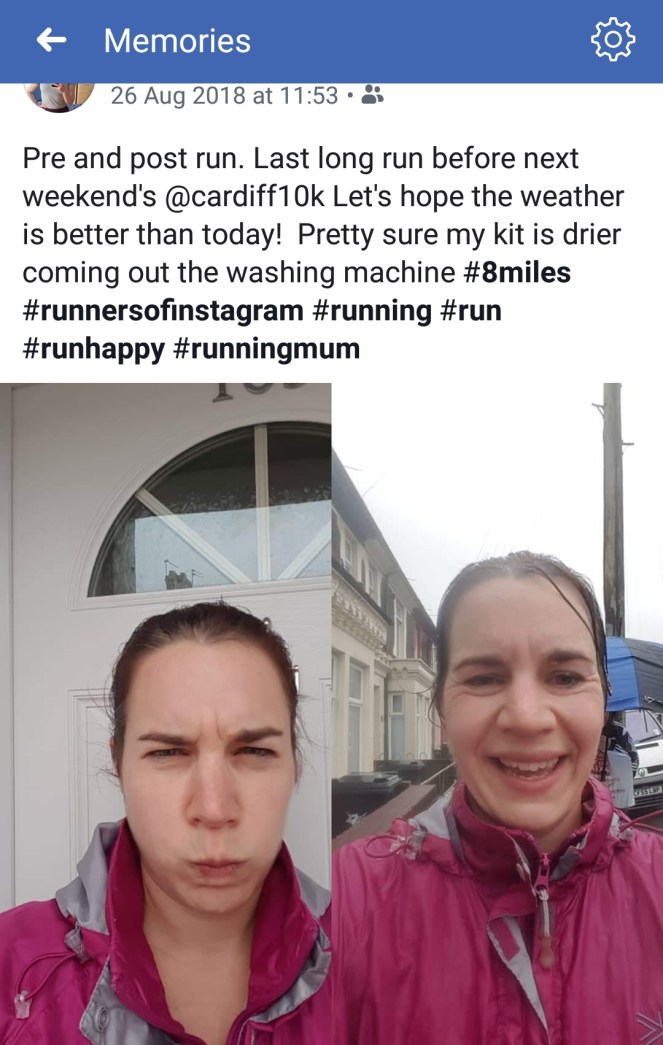Open the #runnersofinstagram hashtag

[163, 311]
